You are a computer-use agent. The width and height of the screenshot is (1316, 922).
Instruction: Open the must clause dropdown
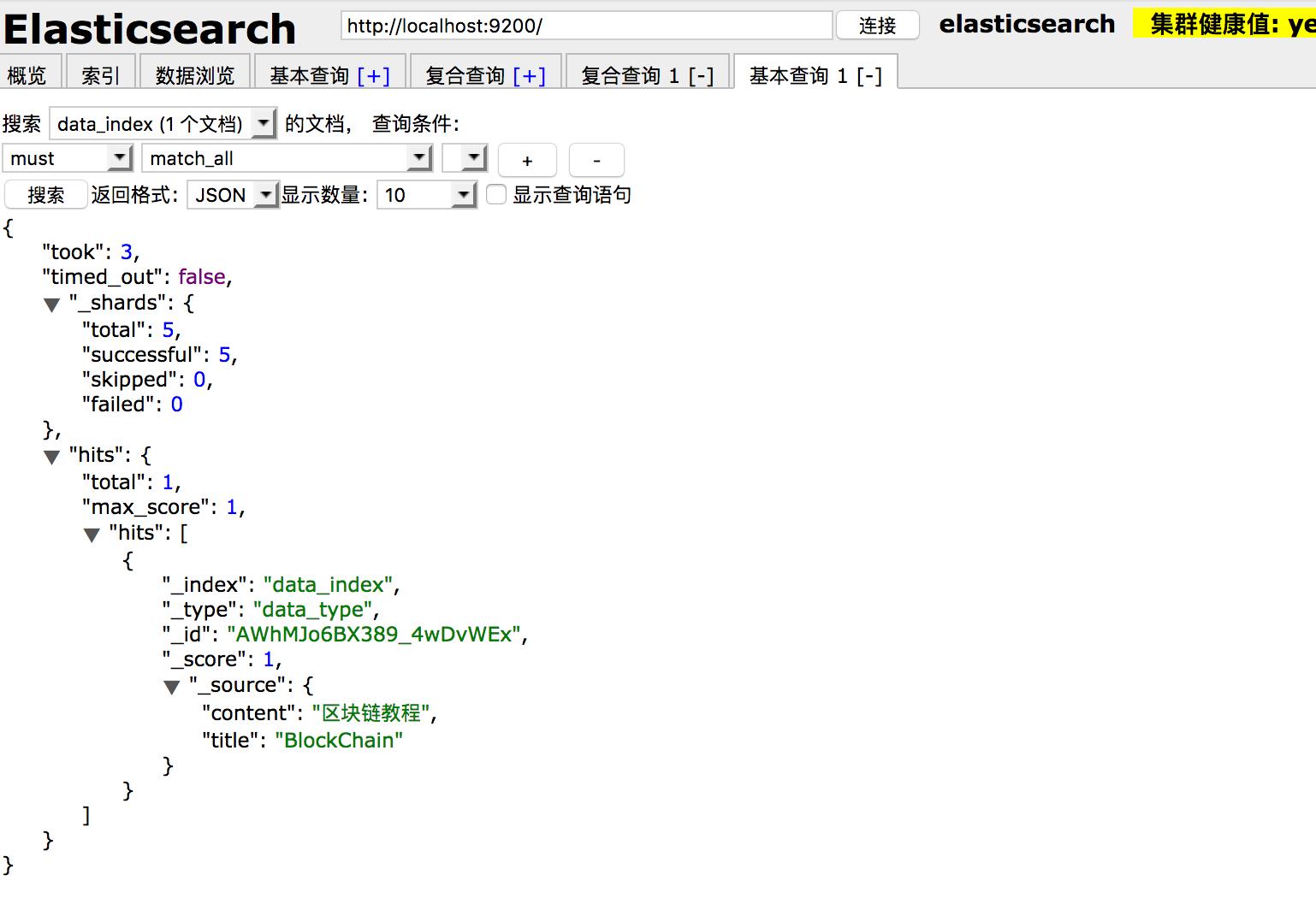pos(68,158)
